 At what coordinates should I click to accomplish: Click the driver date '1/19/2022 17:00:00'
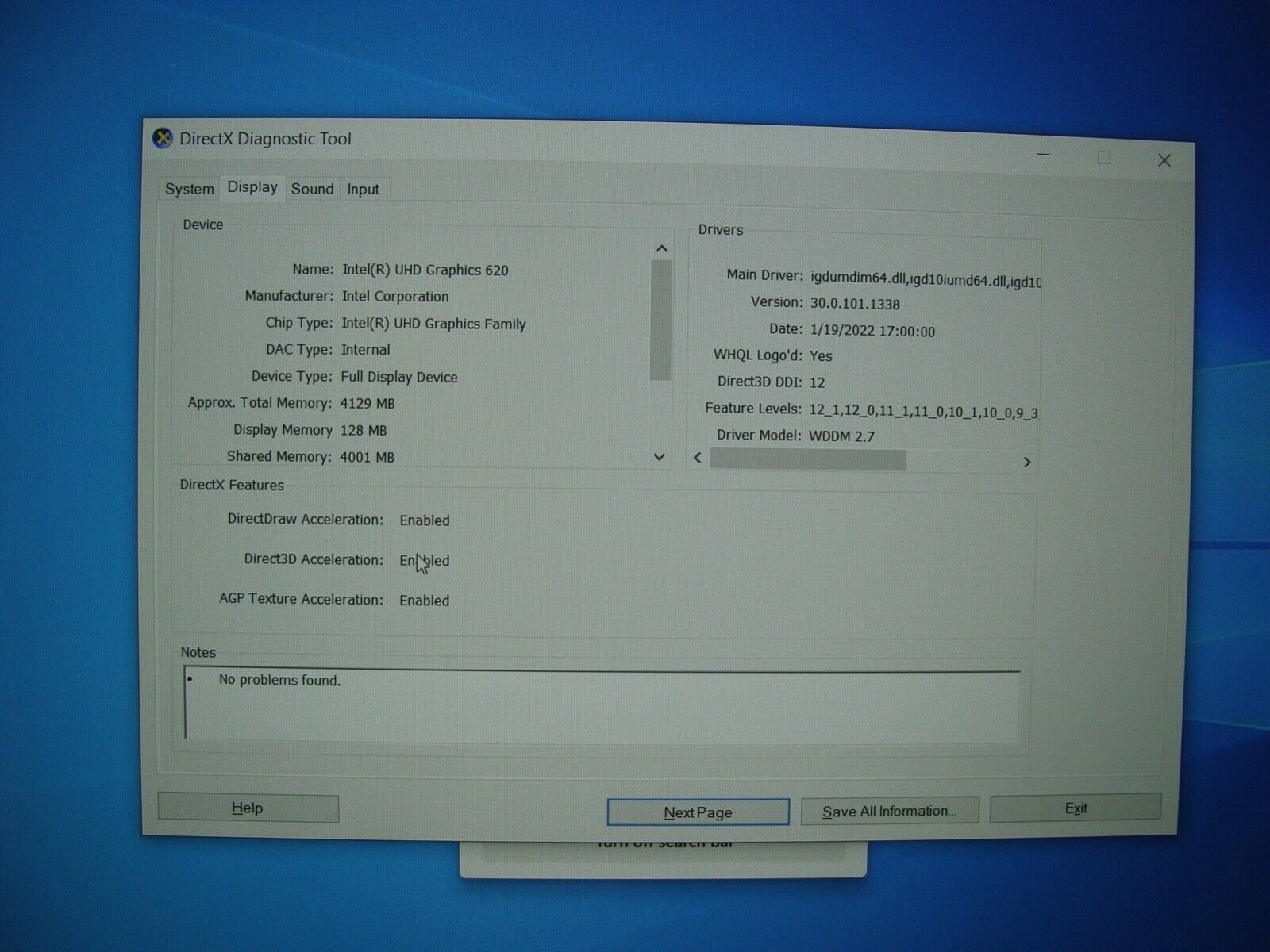[872, 331]
